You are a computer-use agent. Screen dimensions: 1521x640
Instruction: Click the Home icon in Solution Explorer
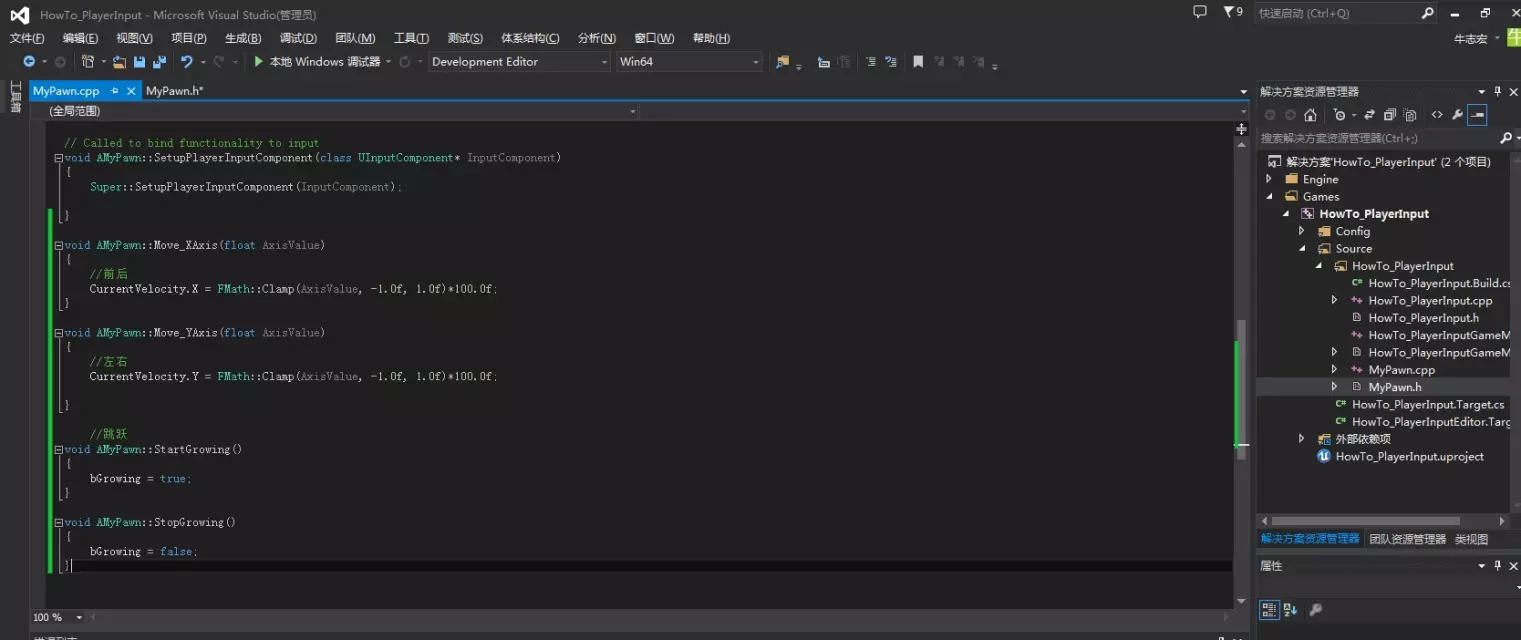tap(1310, 115)
